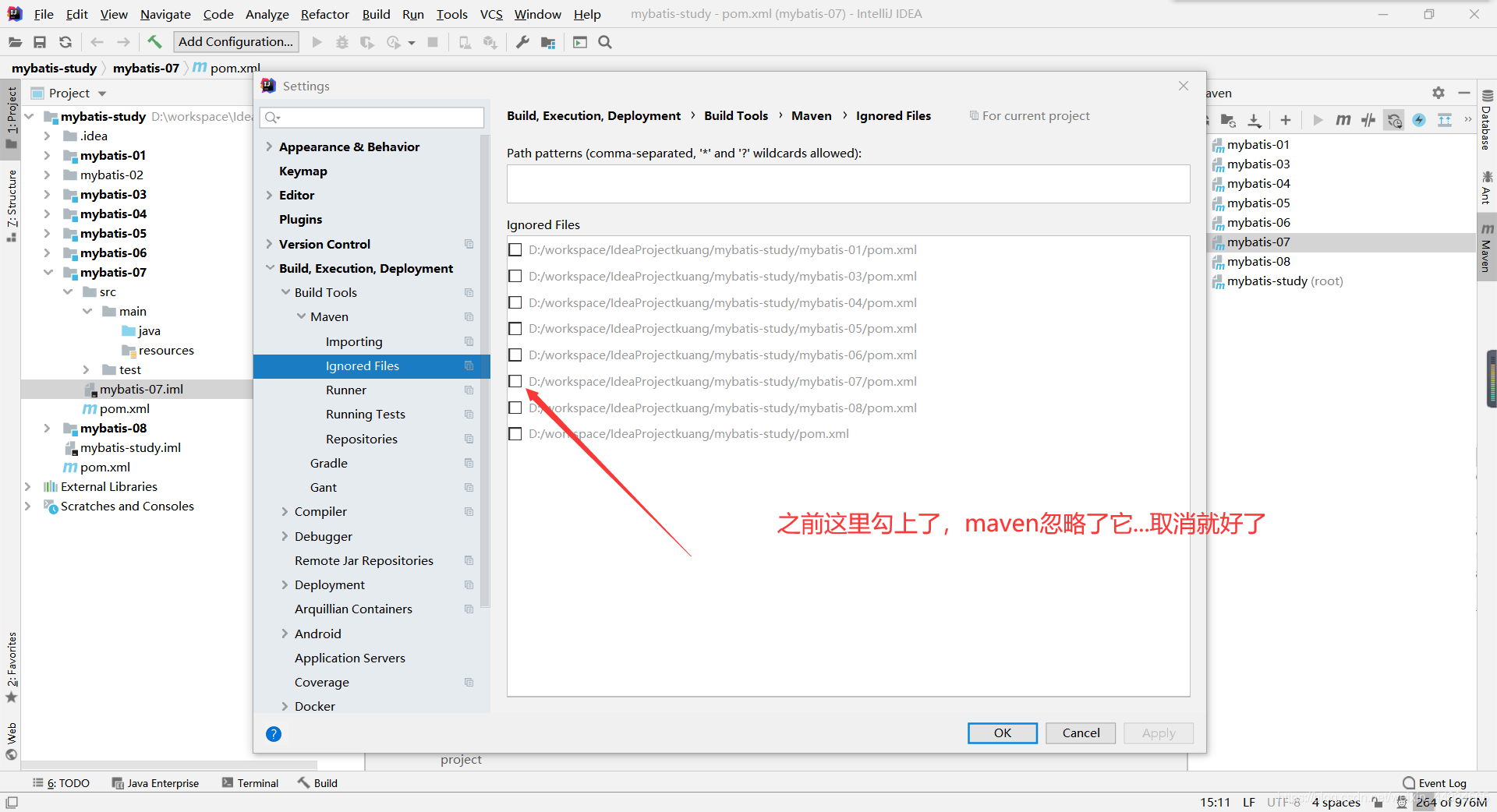Select Repositories under Maven settings
Viewport: 1497px width, 812px height.
pos(362,439)
